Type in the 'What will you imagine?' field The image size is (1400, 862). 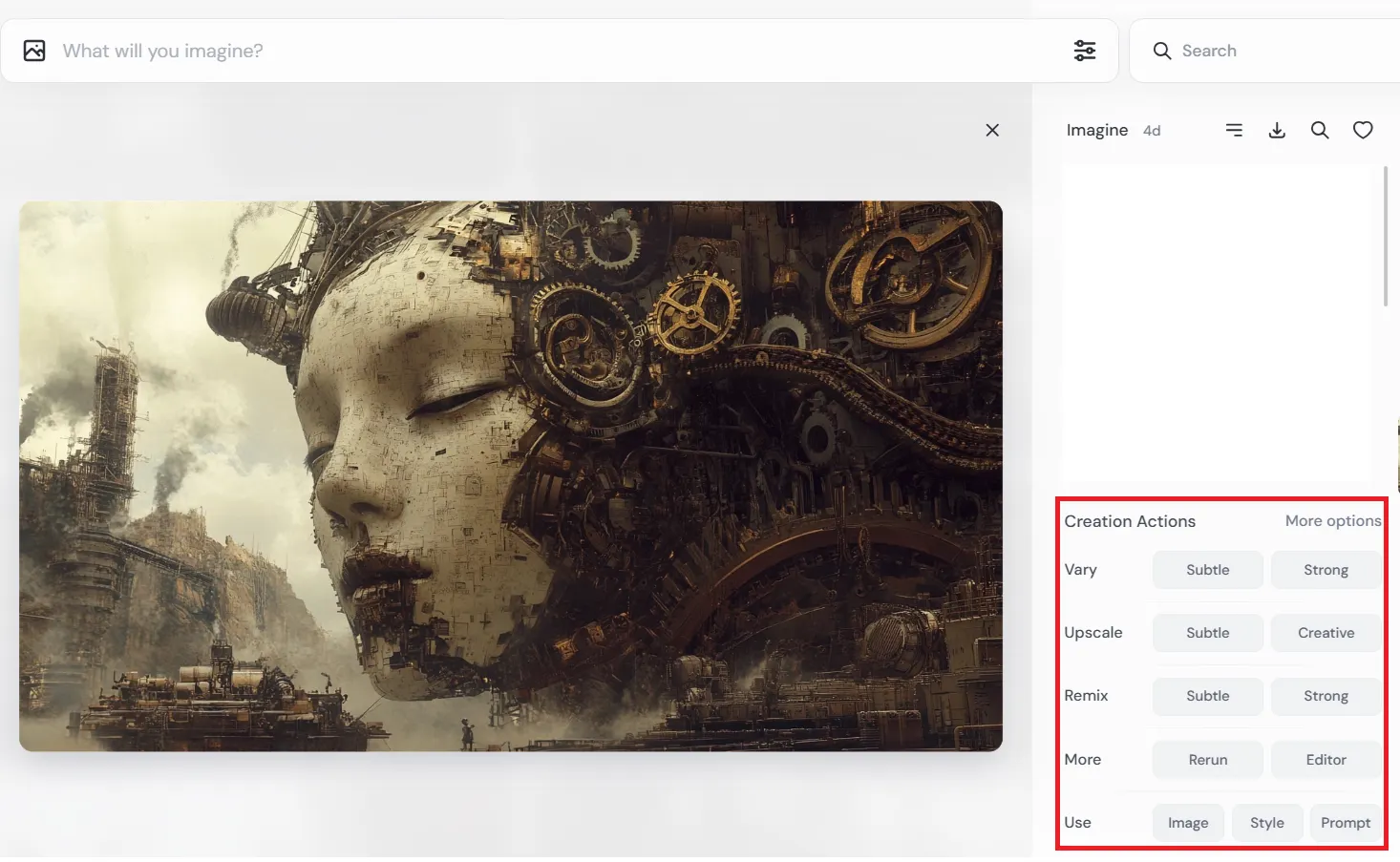pos(554,51)
